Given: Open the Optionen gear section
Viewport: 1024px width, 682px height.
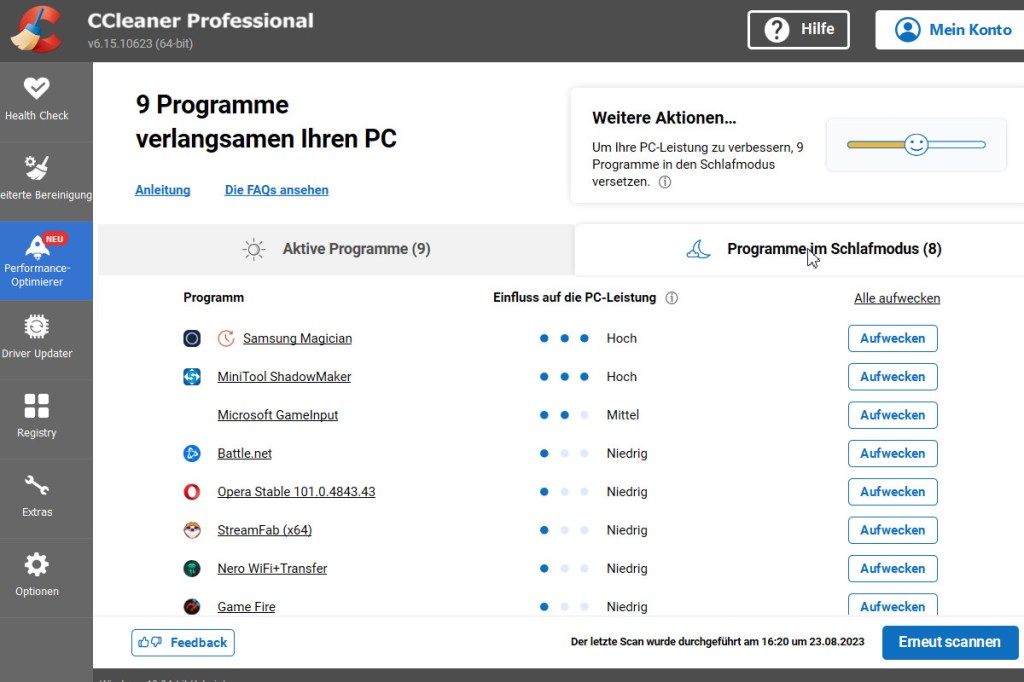Looking at the screenshot, I should 37,576.
